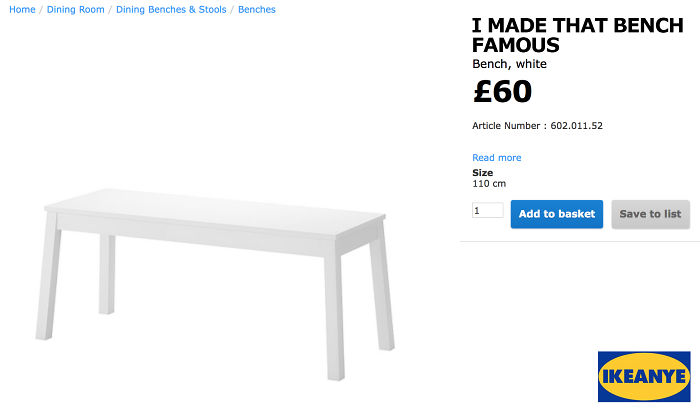The width and height of the screenshot is (700, 412).
Task: Select the 110 cm size value
Action: point(489,184)
